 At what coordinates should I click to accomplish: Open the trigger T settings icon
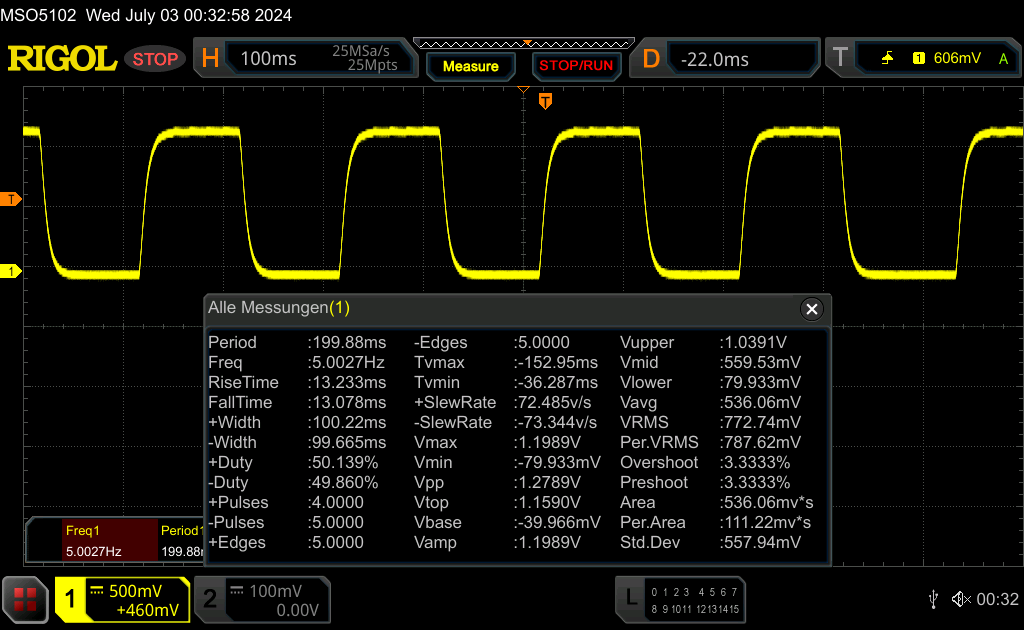840,57
